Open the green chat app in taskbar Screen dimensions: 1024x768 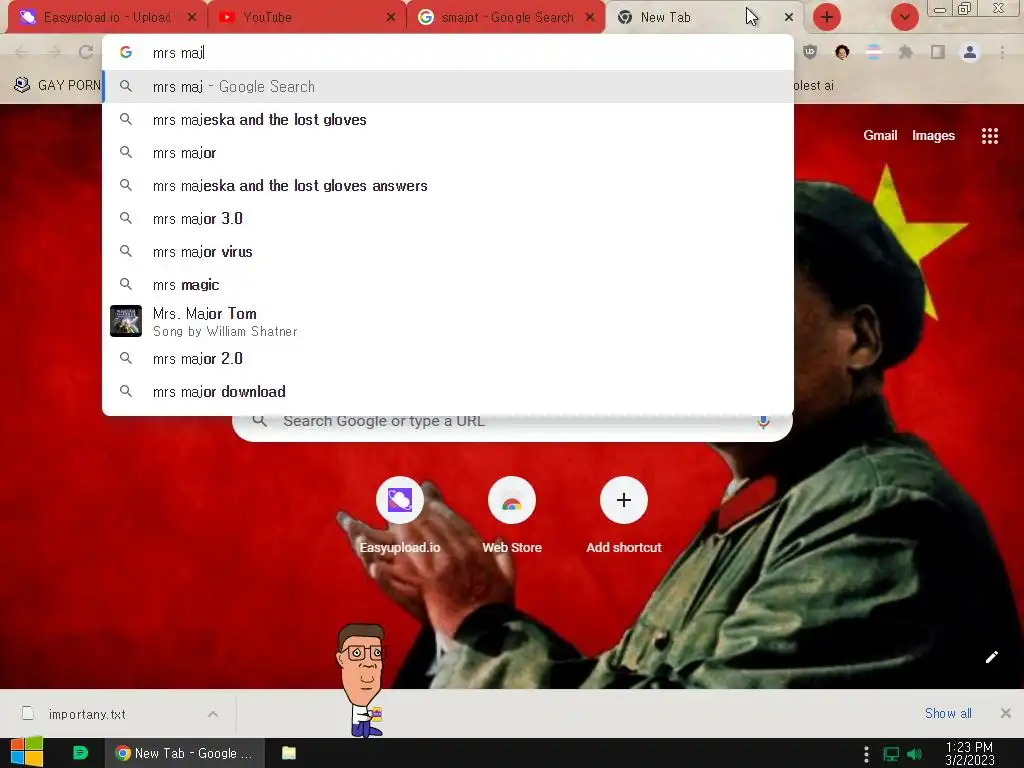tap(80, 753)
